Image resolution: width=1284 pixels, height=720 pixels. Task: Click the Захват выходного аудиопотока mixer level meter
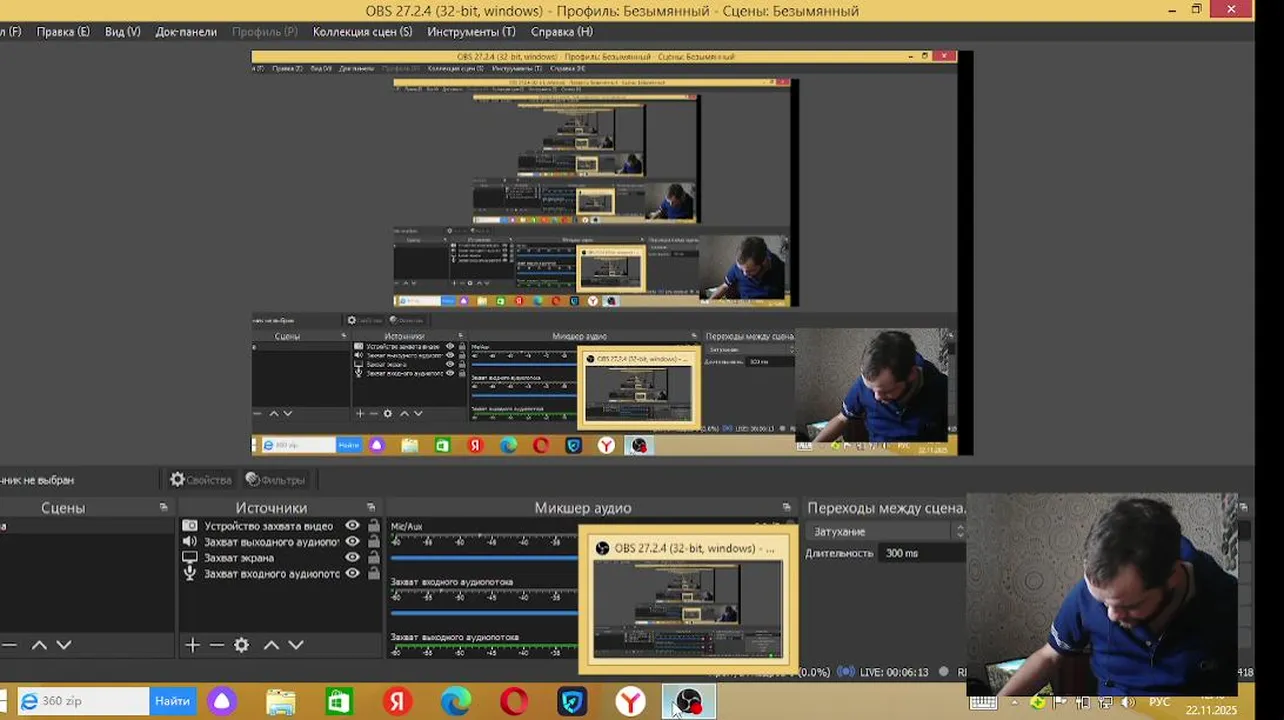(484, 650)
